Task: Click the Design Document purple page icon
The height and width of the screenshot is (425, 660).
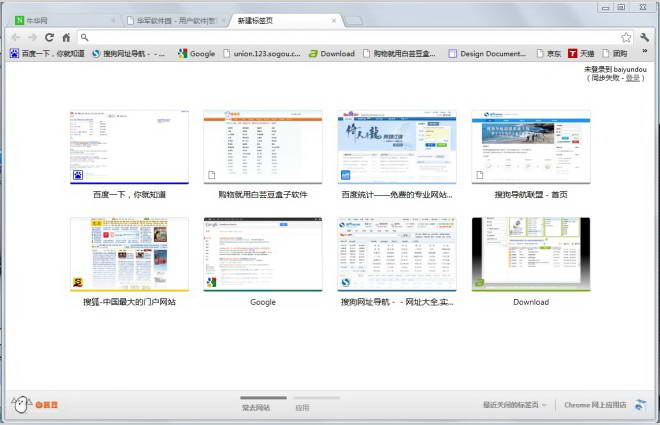Action: pos(452,53)
